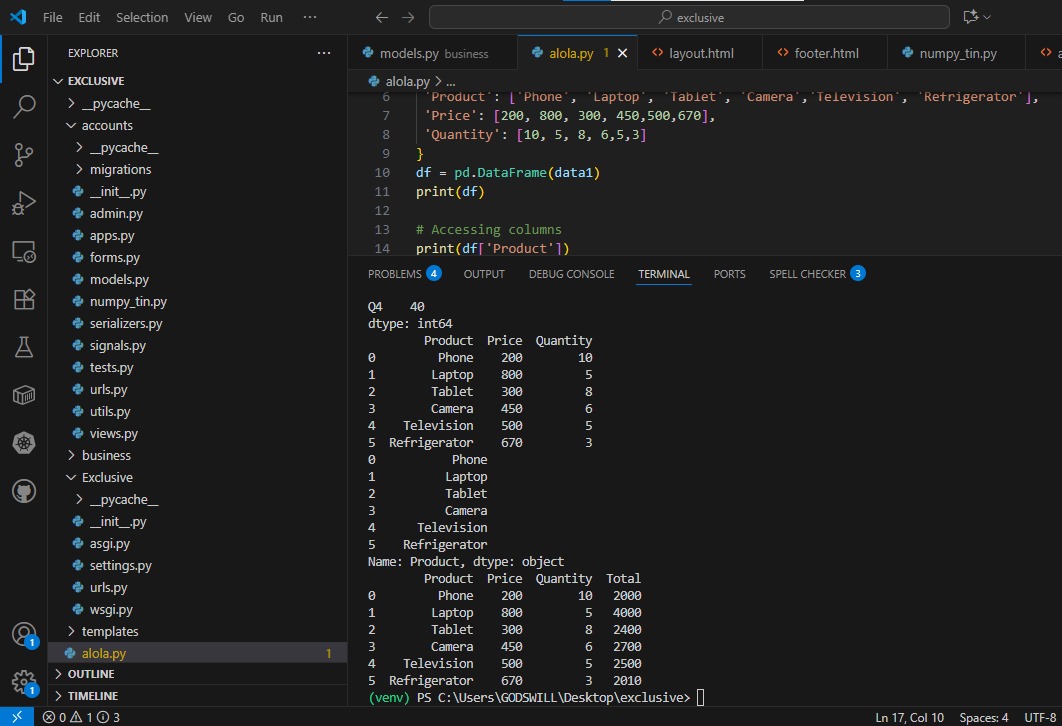This screenshot has width=1062, height=726.
Task: Click UTF-8 encoding in the status bar
Action: point(1040,717)
